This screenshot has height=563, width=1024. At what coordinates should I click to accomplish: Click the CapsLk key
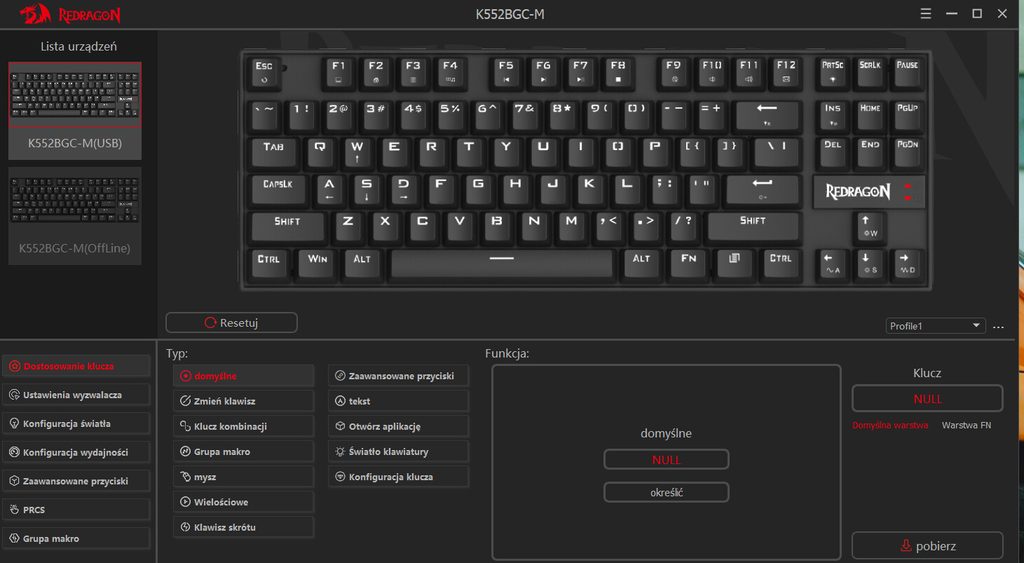coord(278,189)
